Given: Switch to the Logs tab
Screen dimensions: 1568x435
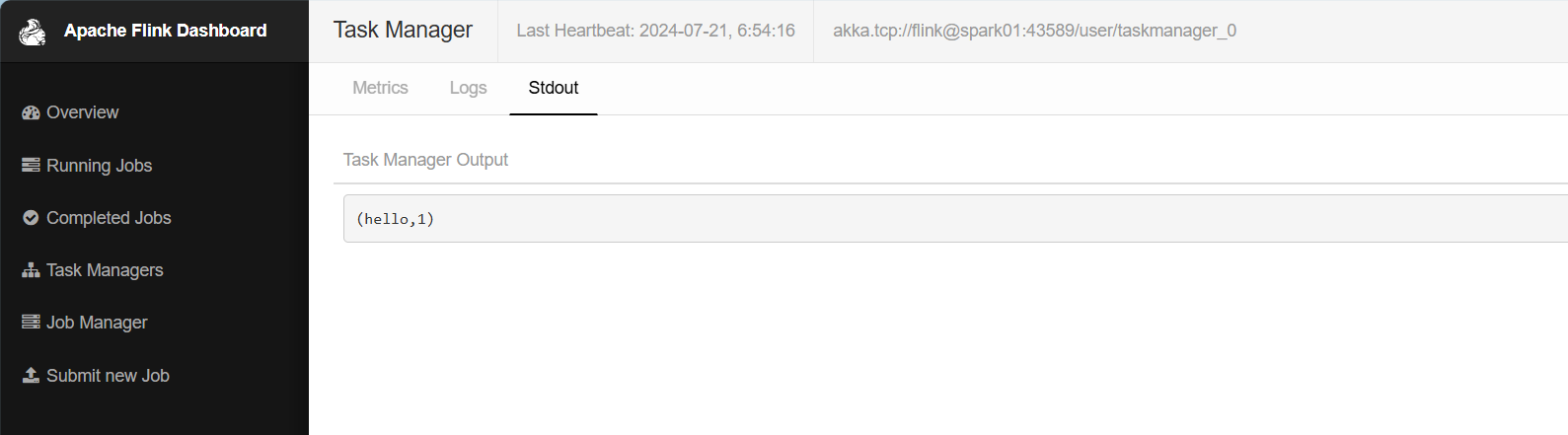Looking at the screenshot, I should coord(468,88).
